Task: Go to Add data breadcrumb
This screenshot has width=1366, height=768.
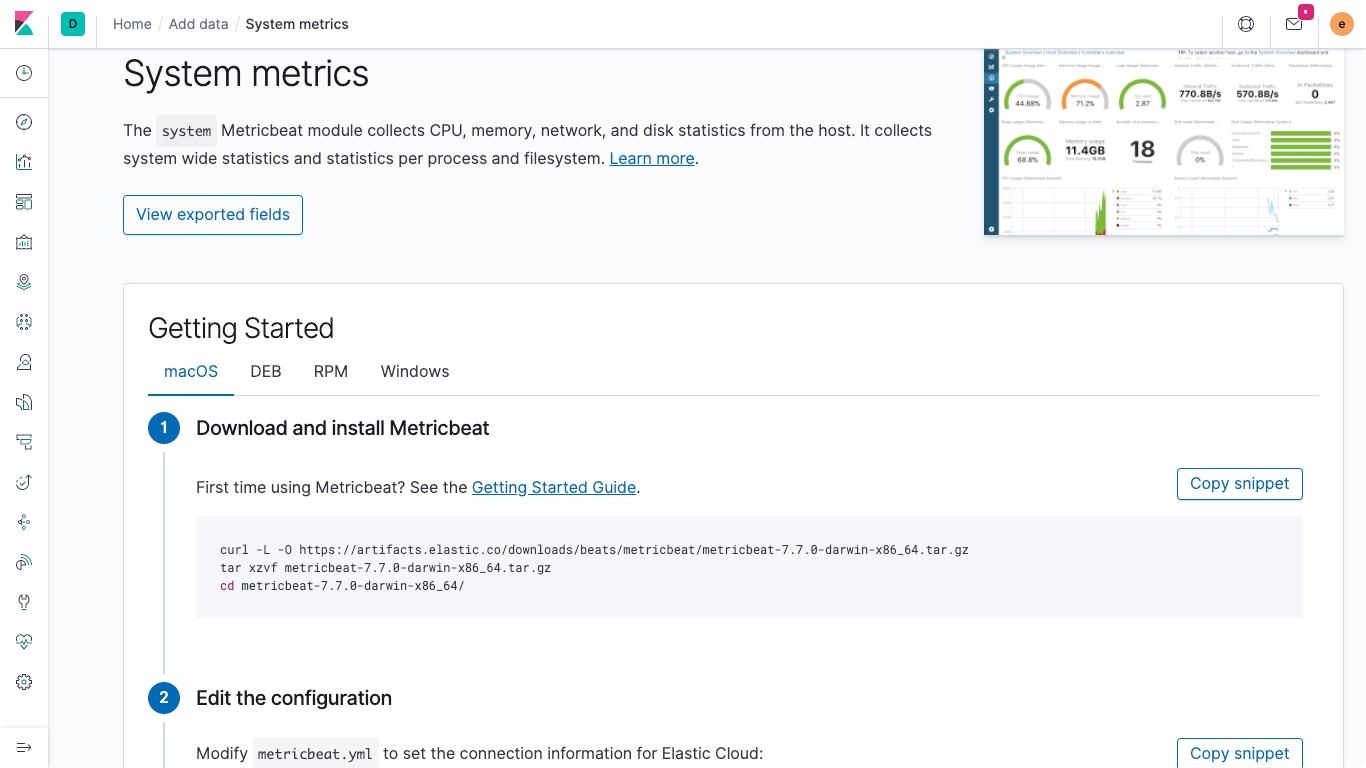Action: (198, 24)
